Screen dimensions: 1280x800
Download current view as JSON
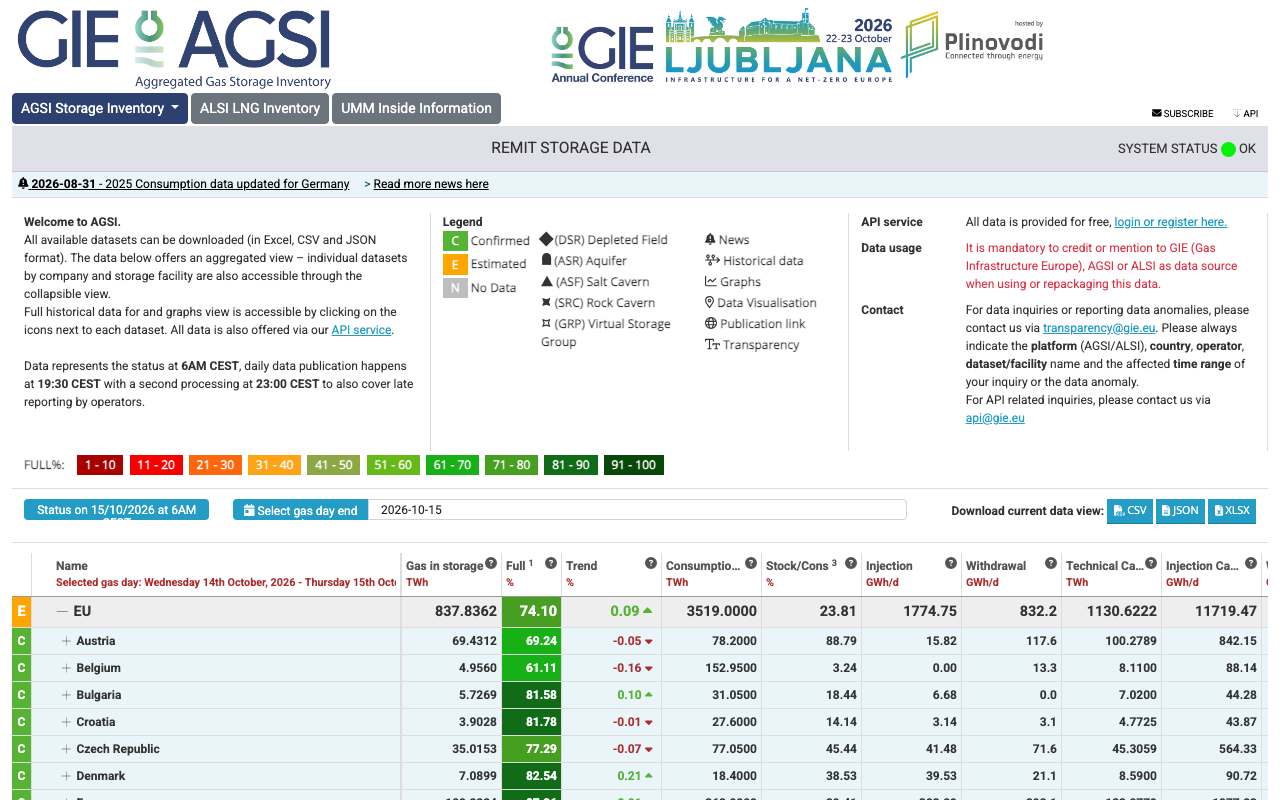pos(1180,510)
